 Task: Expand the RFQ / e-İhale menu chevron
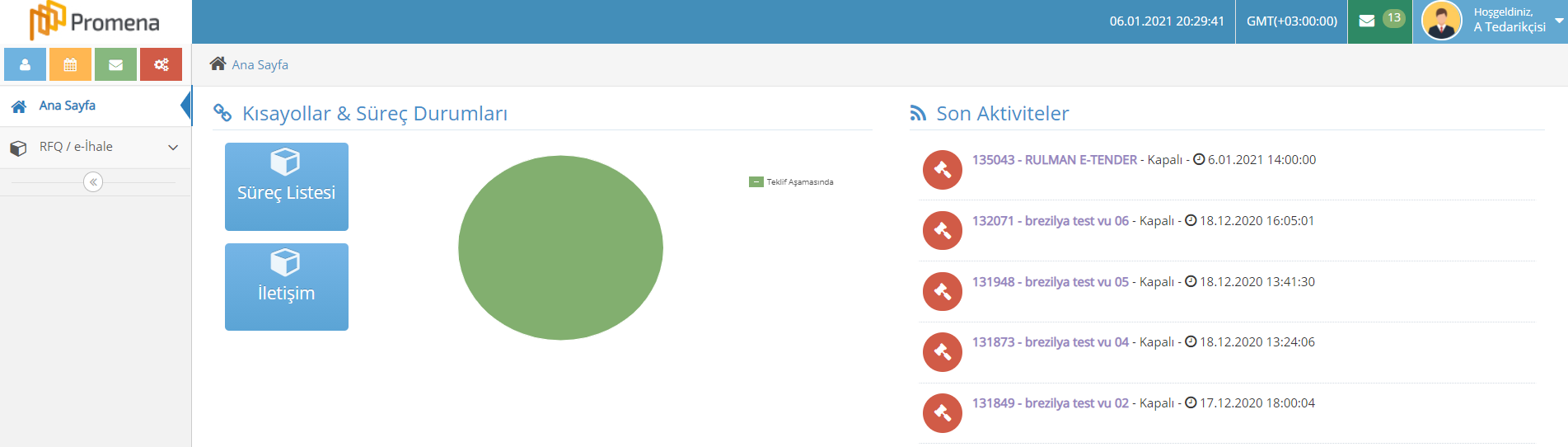pyautogui.click(x=173, y=148)
